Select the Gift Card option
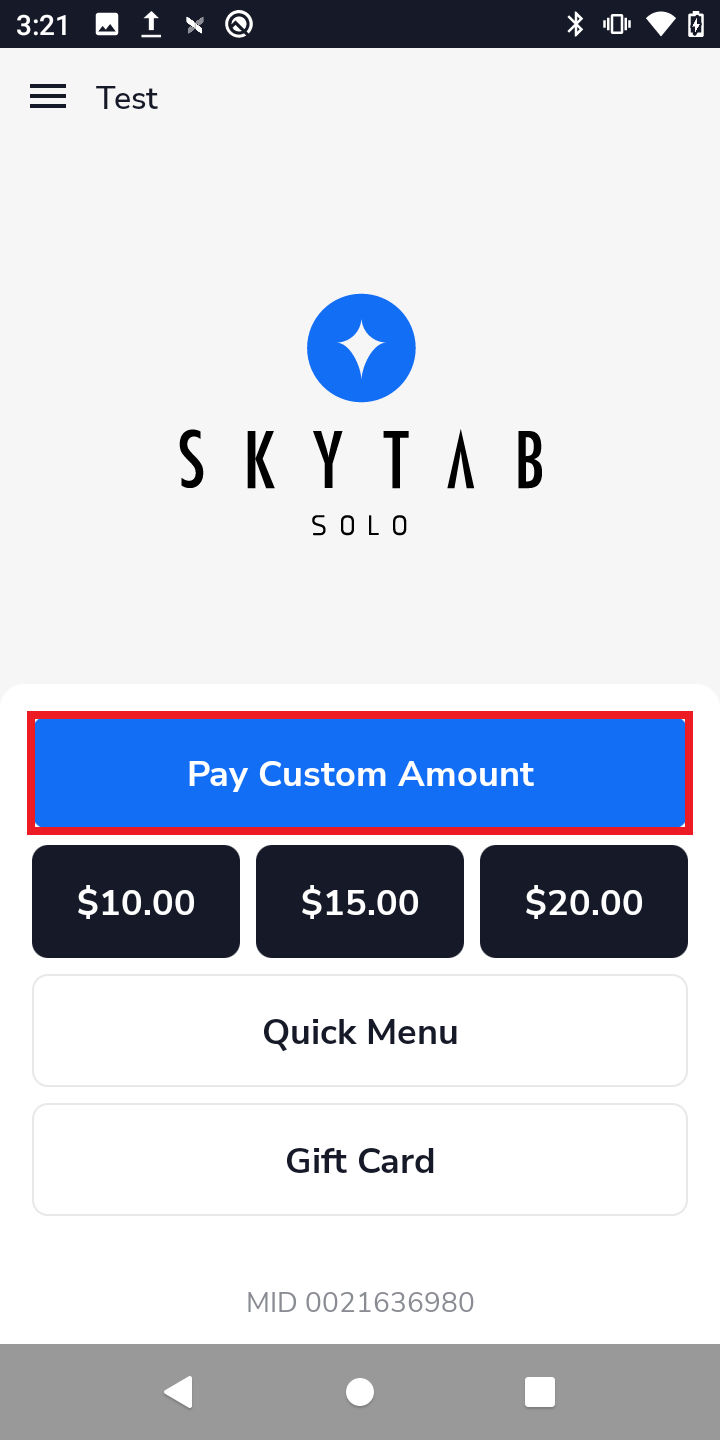The width and height of the screenshot is (720, 1440). (360, 1160)
